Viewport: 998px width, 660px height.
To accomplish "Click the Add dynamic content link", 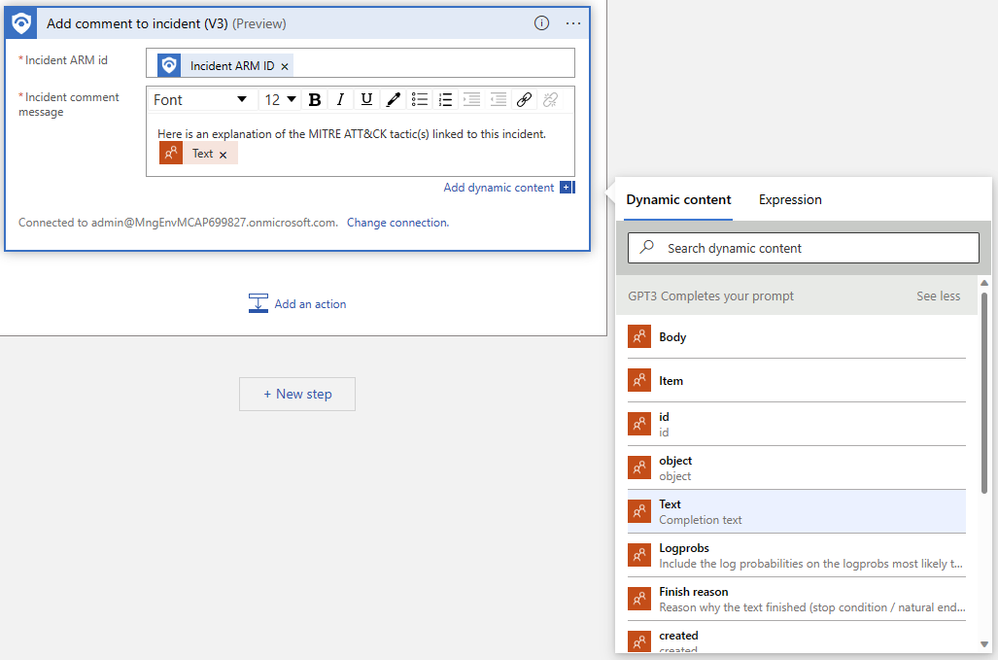I will 498,188.
